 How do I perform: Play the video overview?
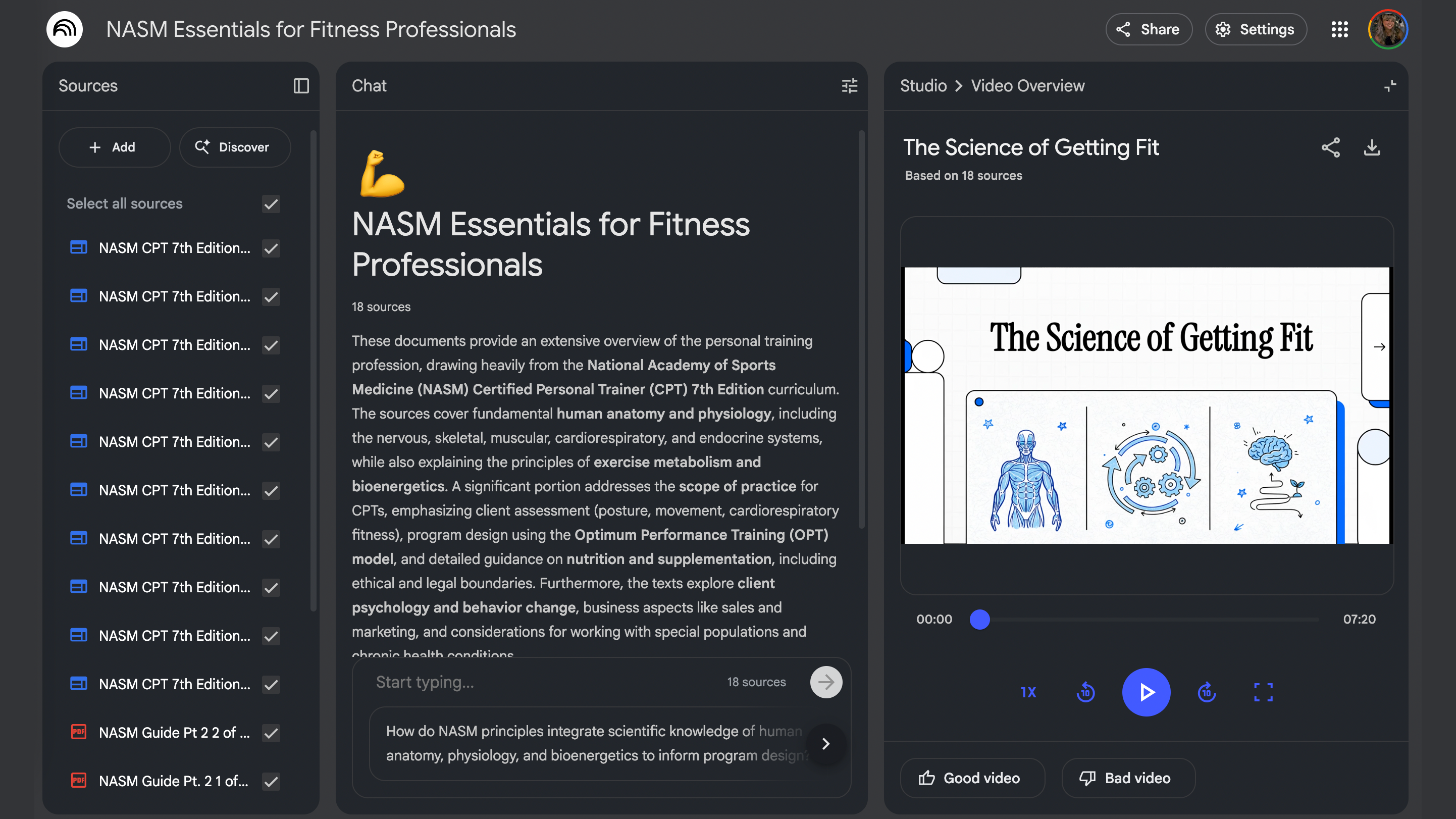pos(1146,692)
